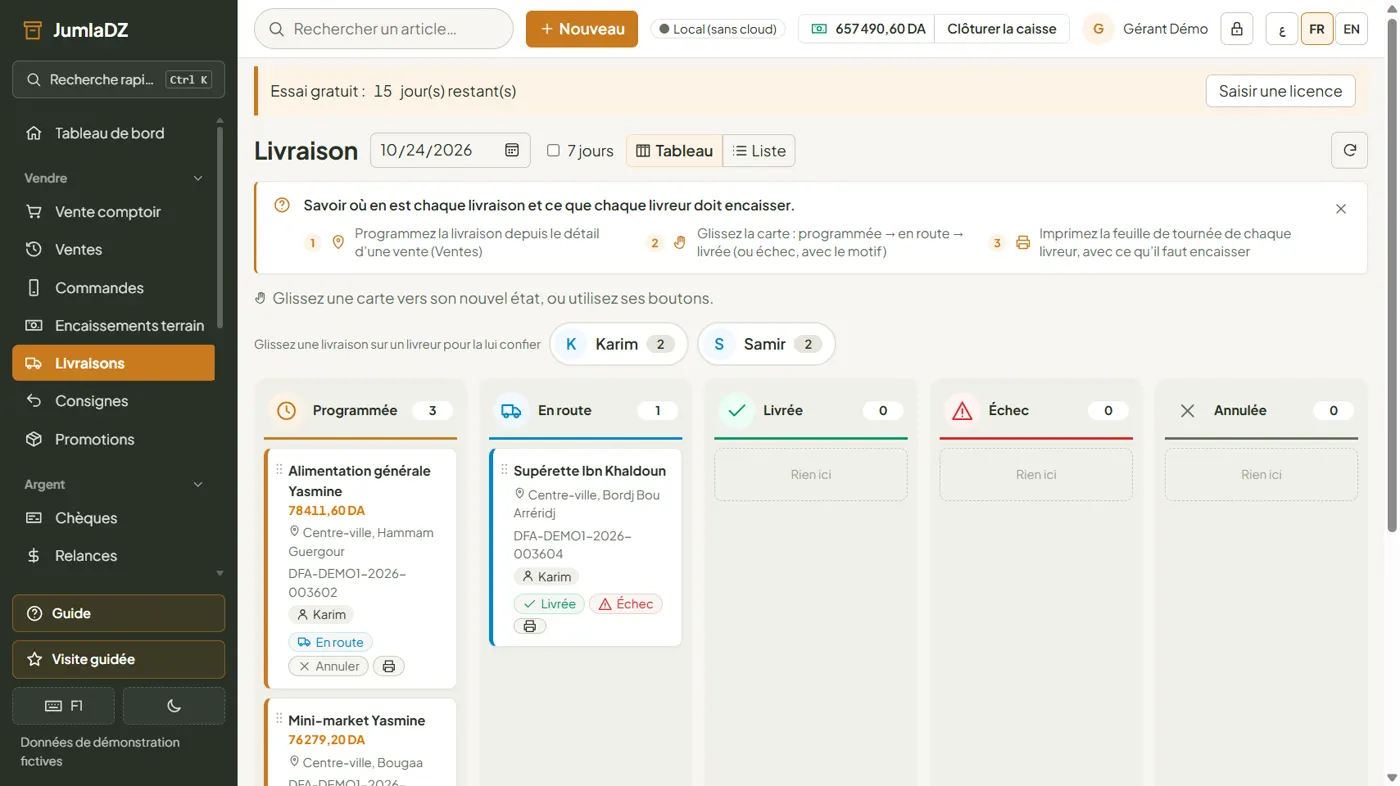
Task: Click the En route truck column icon
Action: [511, 411]
